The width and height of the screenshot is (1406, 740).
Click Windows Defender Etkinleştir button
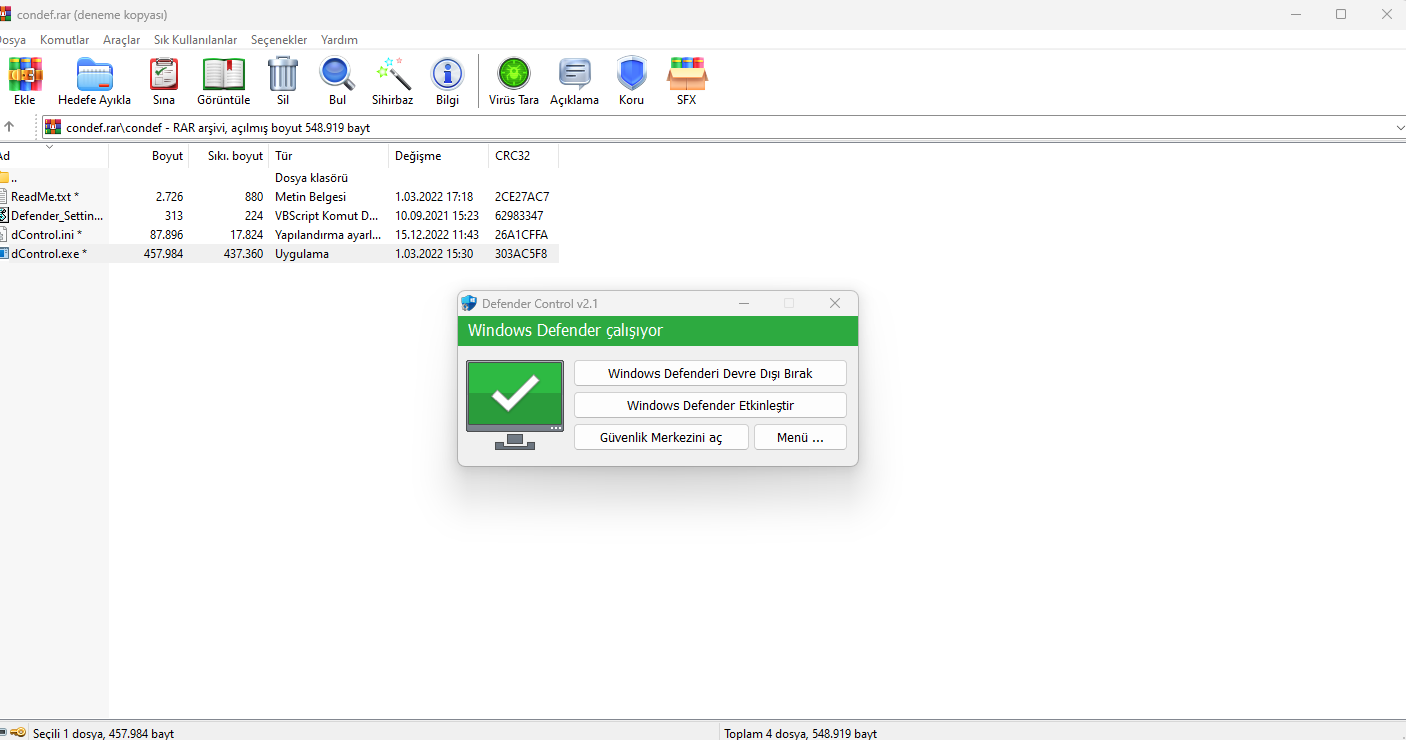(710, 405)
